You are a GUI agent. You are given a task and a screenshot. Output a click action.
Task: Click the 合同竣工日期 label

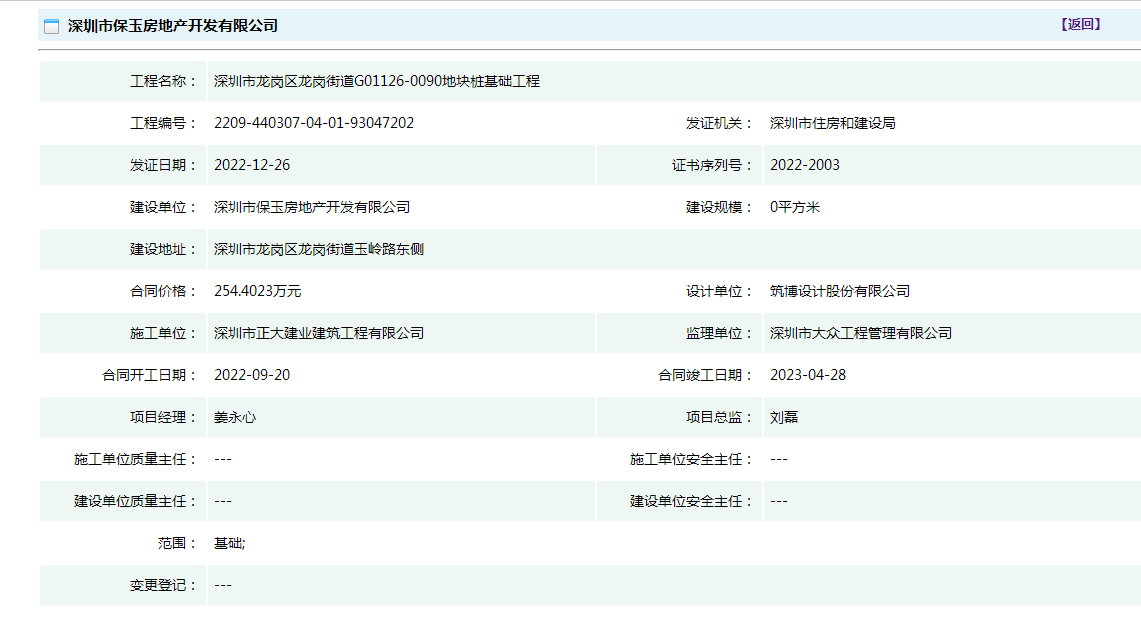pos(706,375)
